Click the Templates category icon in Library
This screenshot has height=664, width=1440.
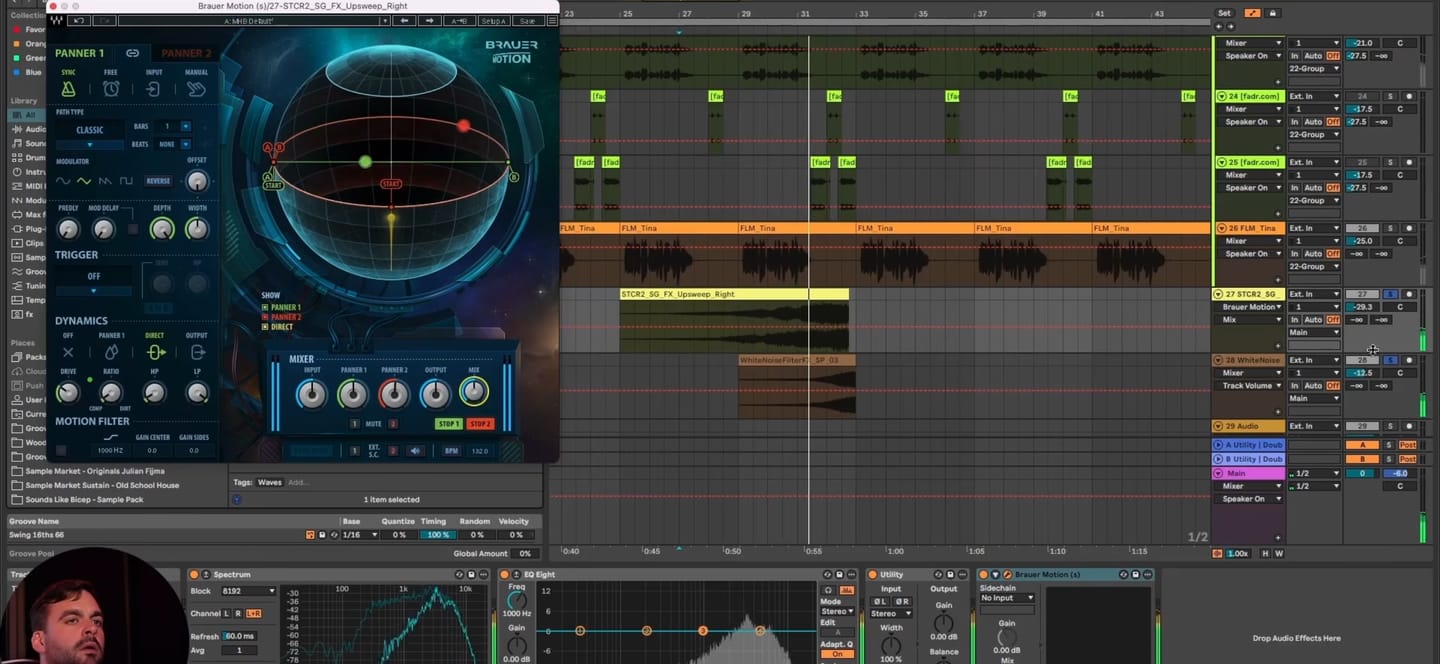(x=17, y=300)
